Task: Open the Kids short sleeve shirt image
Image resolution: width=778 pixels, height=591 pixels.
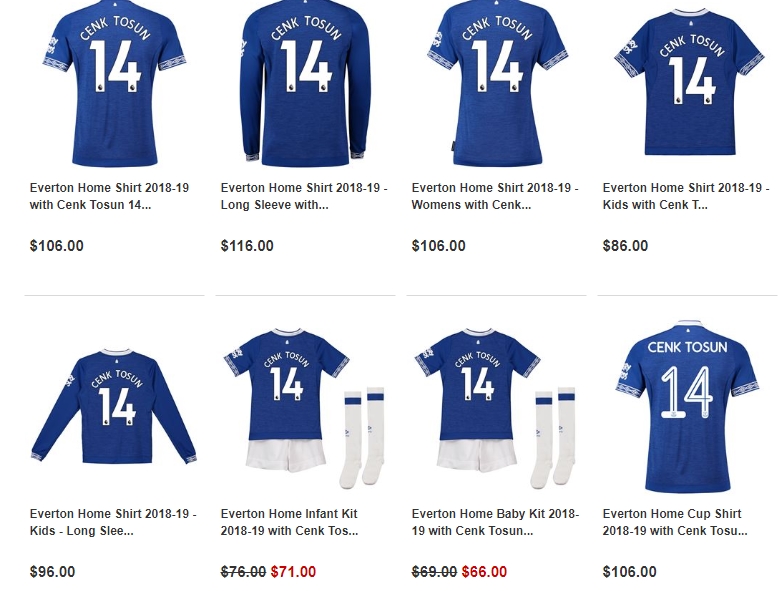Action: 688,85
